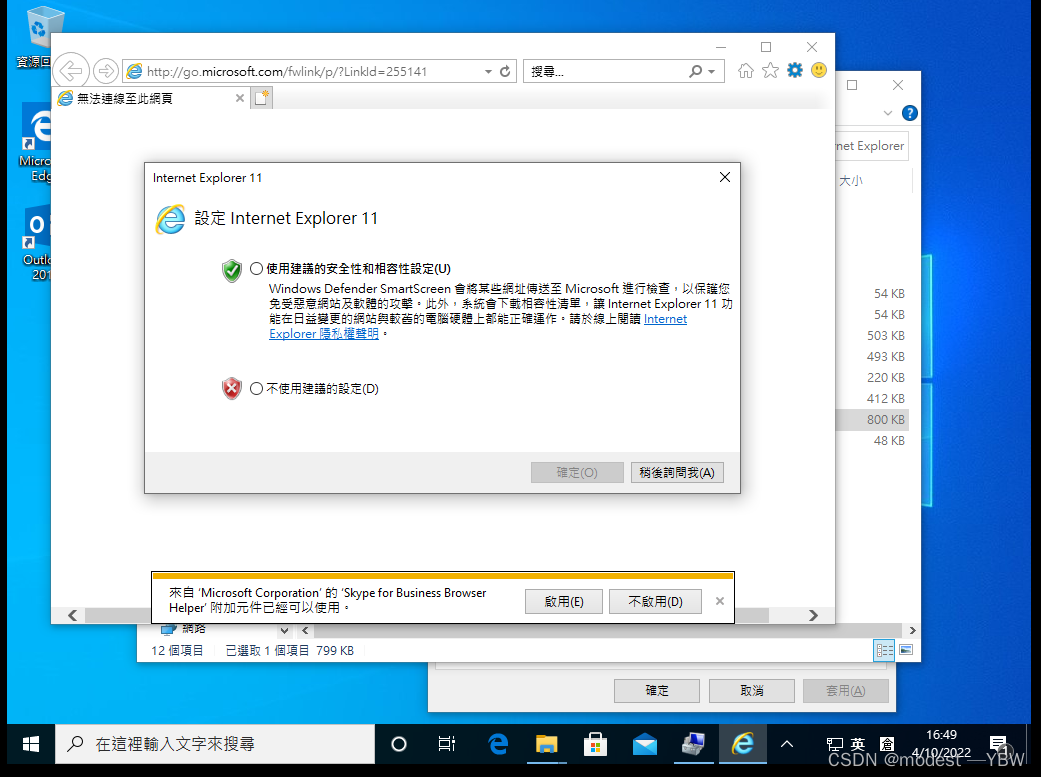1041x777 pixels.
Task: Open the IE Home page icon
Action: coord(746,70)
